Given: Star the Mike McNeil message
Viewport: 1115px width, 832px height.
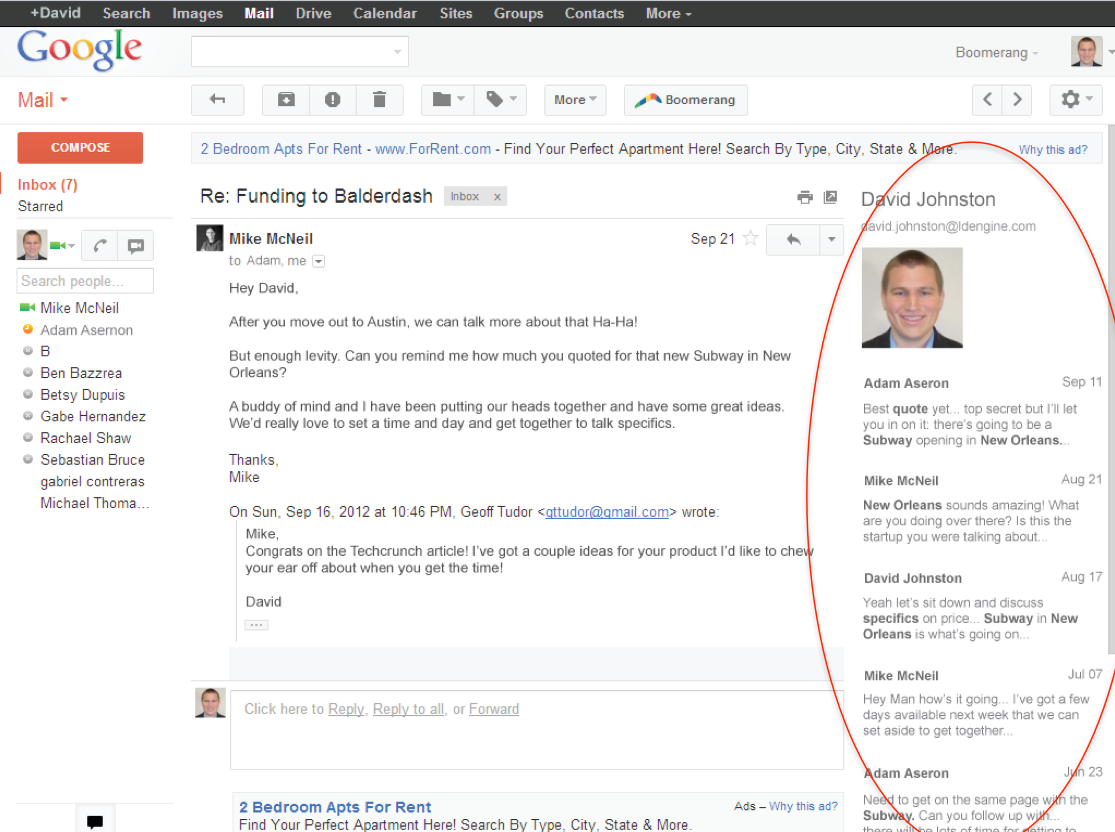Looking at the screenshot, I should tap(750, 238).
